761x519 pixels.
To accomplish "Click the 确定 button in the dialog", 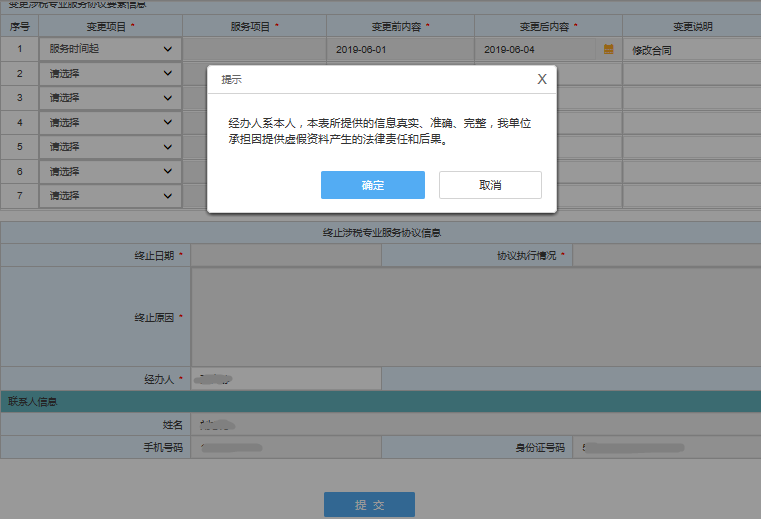I will tap(372, 185).
